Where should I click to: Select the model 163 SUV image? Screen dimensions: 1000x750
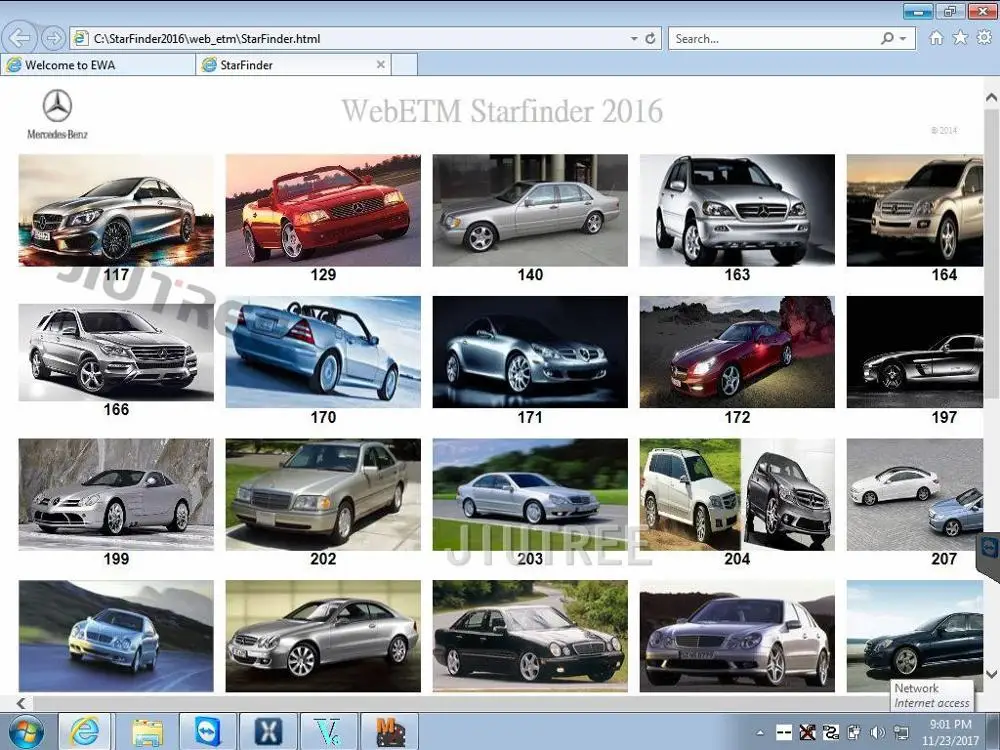[737, 209]
